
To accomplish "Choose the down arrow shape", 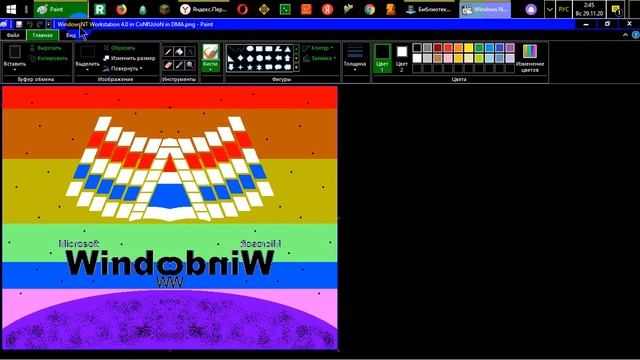I will [231, 67].
